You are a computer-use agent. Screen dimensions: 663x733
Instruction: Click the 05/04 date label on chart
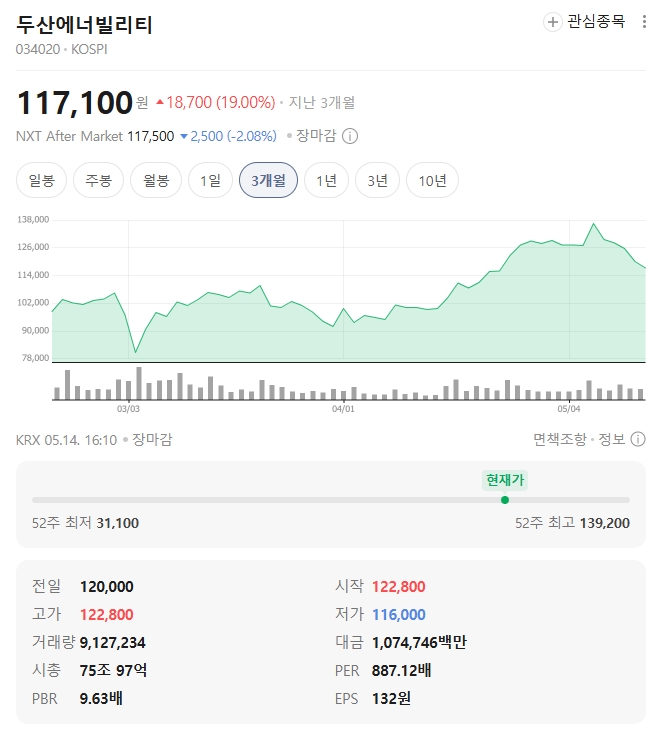click(x=569, y=409)
